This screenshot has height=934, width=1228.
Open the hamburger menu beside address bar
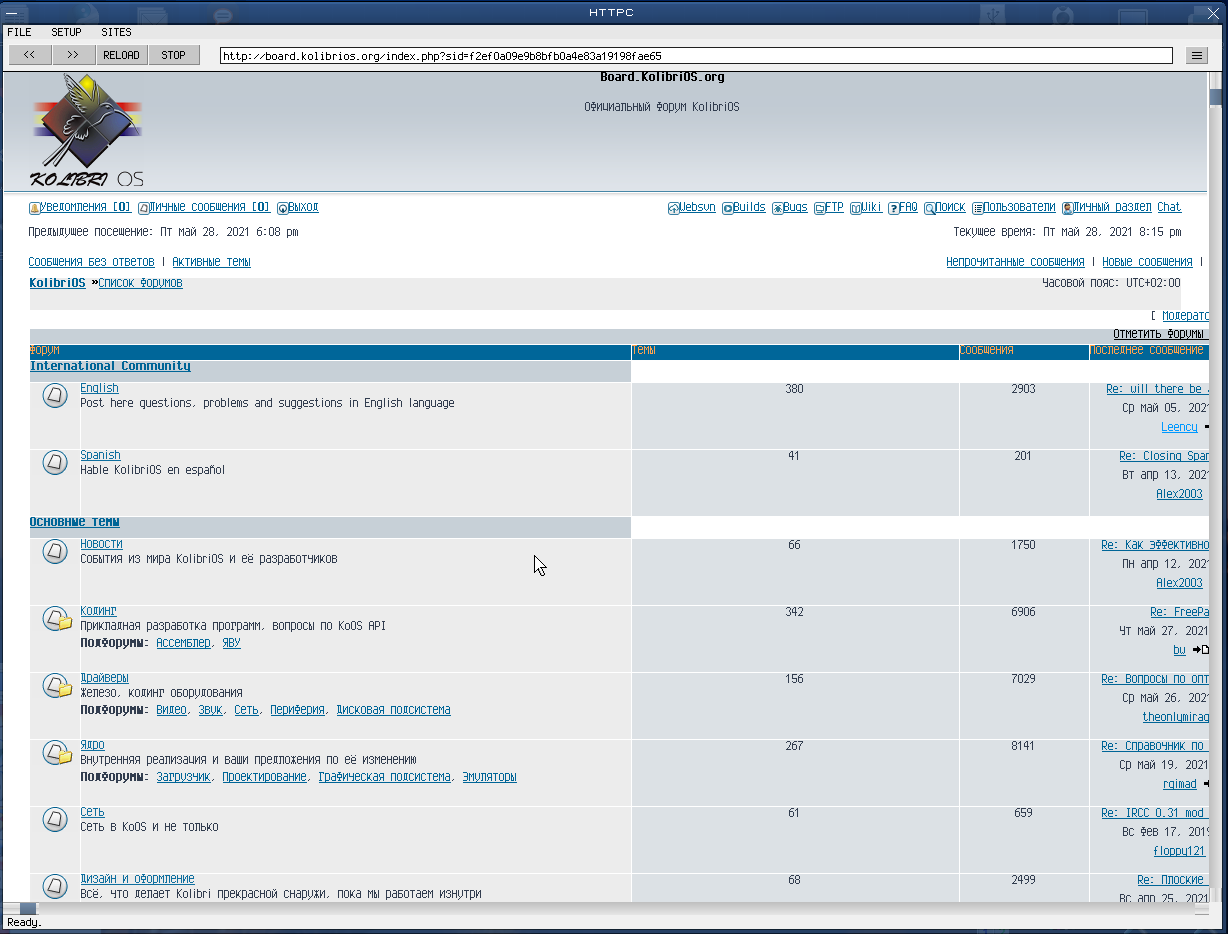[1196, 56]
